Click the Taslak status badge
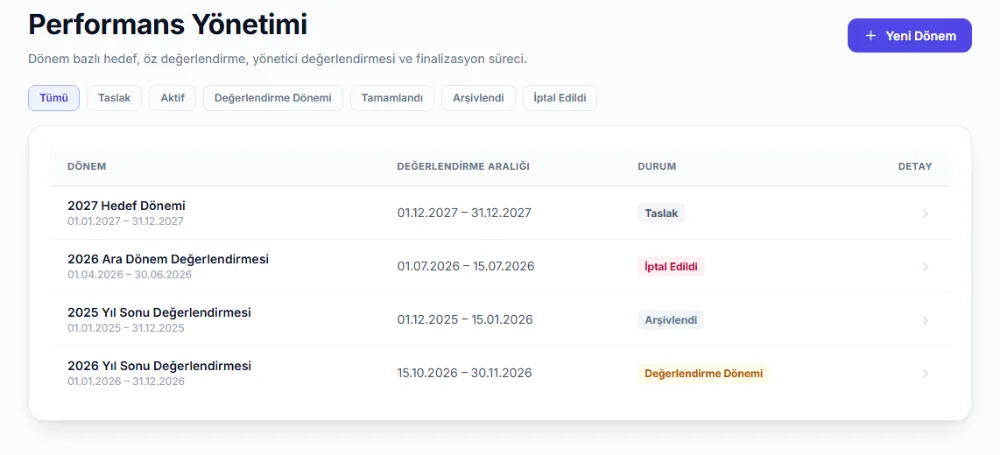 661,213
